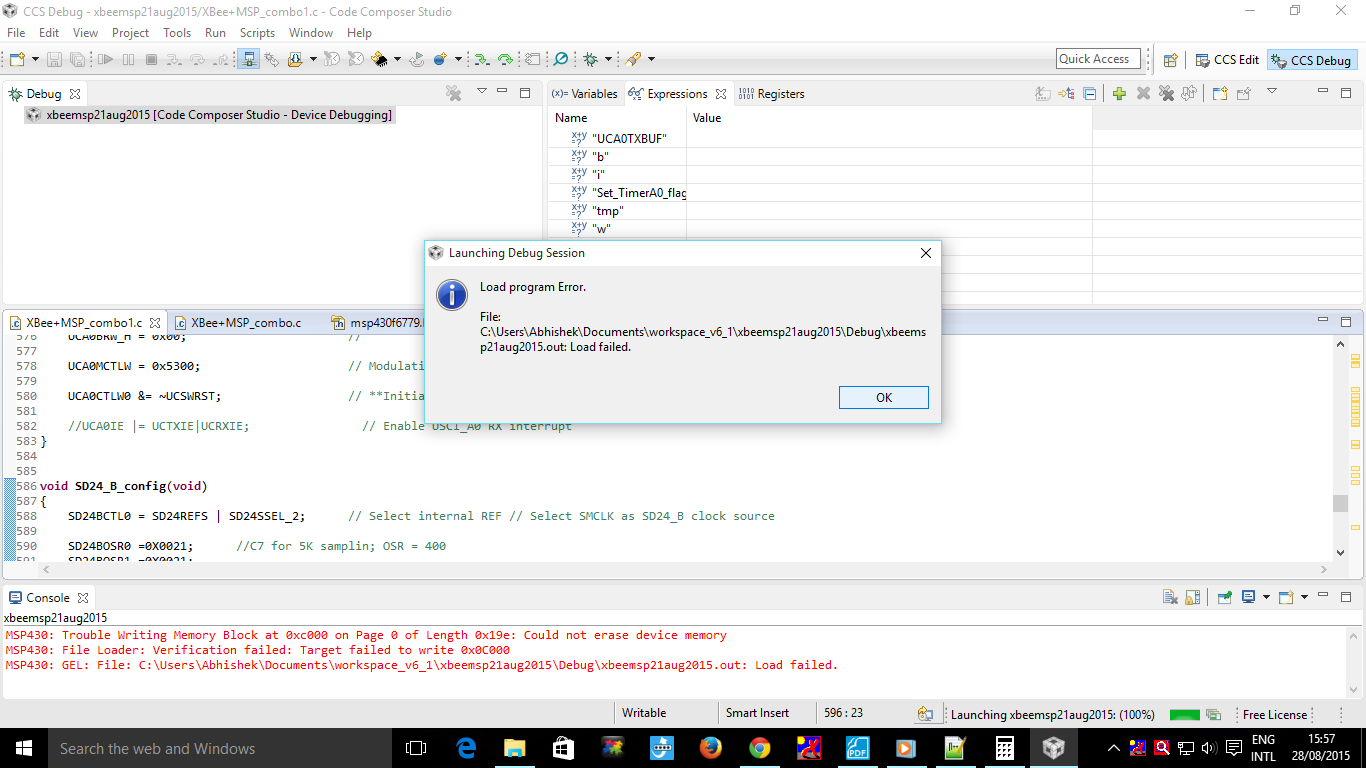Click the Chrome icon in the taskbar
1366x768 pixels.
coord(760,748)
